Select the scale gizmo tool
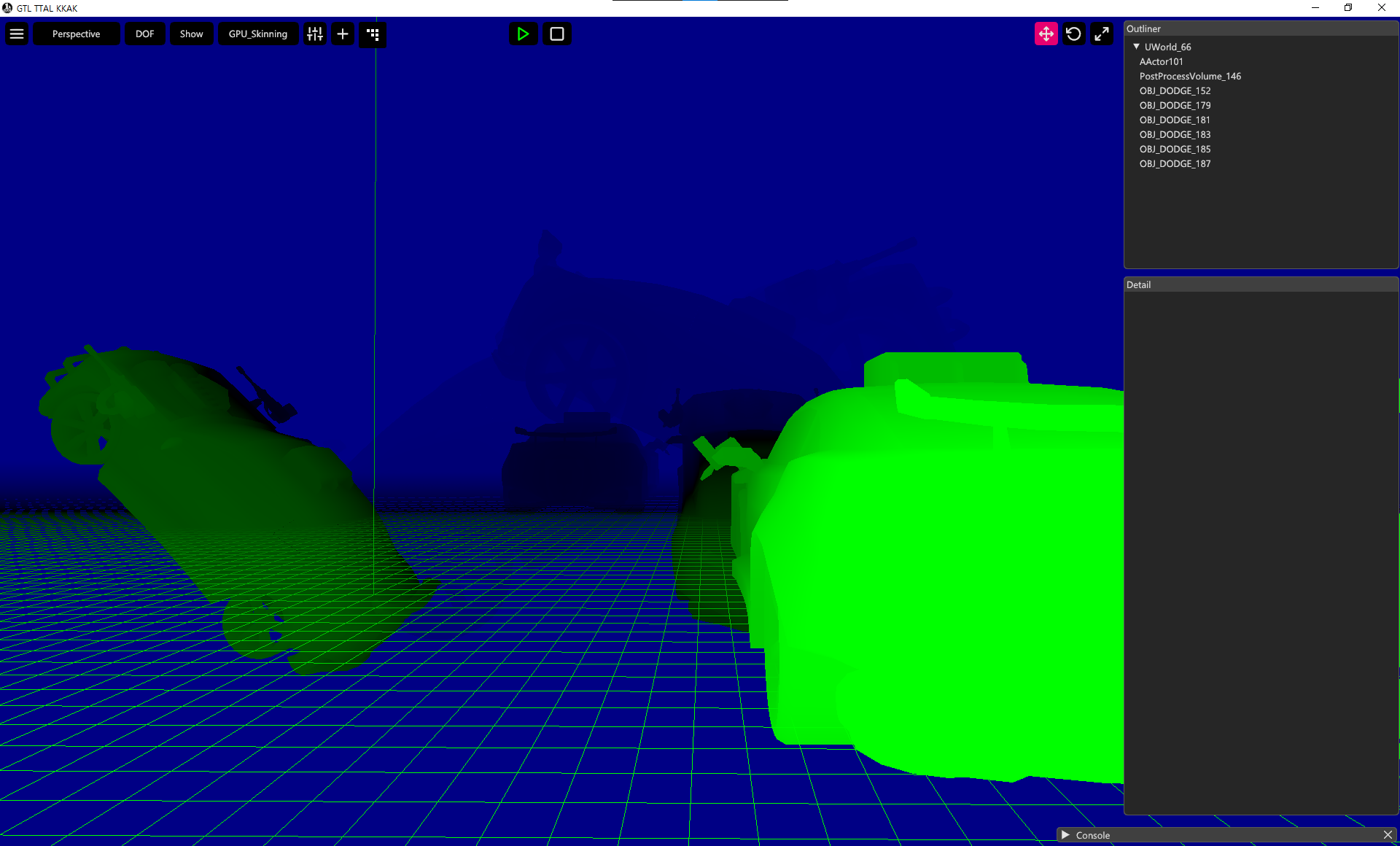This screenshot has height=846, width=1400. pos(1102,34)
